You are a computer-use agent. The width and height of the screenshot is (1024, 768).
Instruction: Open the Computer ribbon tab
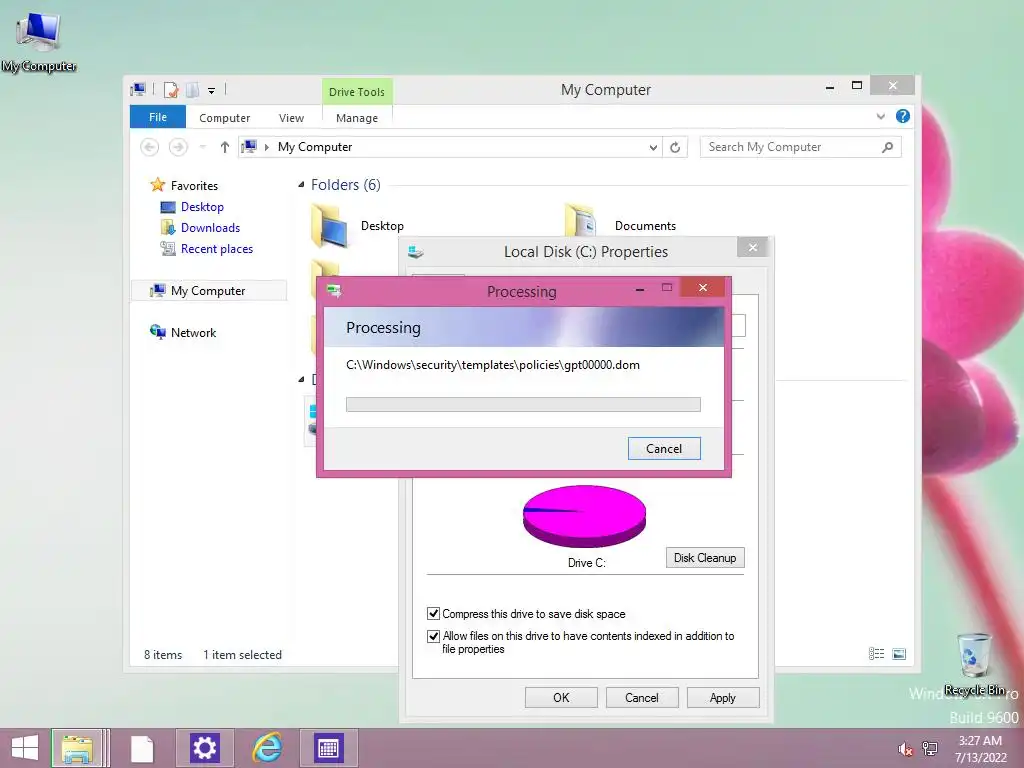[x=225, y=118]
